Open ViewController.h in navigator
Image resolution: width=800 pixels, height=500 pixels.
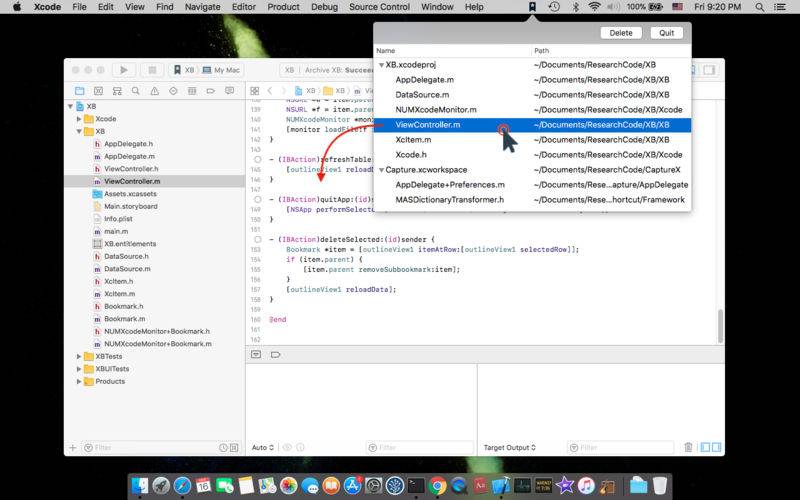[131, 169]
